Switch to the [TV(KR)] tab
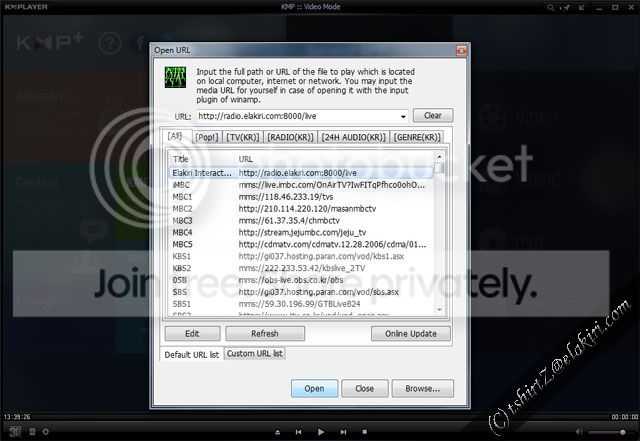The height and width of the screenshot is (441, 640). click(x=243, y=137)
